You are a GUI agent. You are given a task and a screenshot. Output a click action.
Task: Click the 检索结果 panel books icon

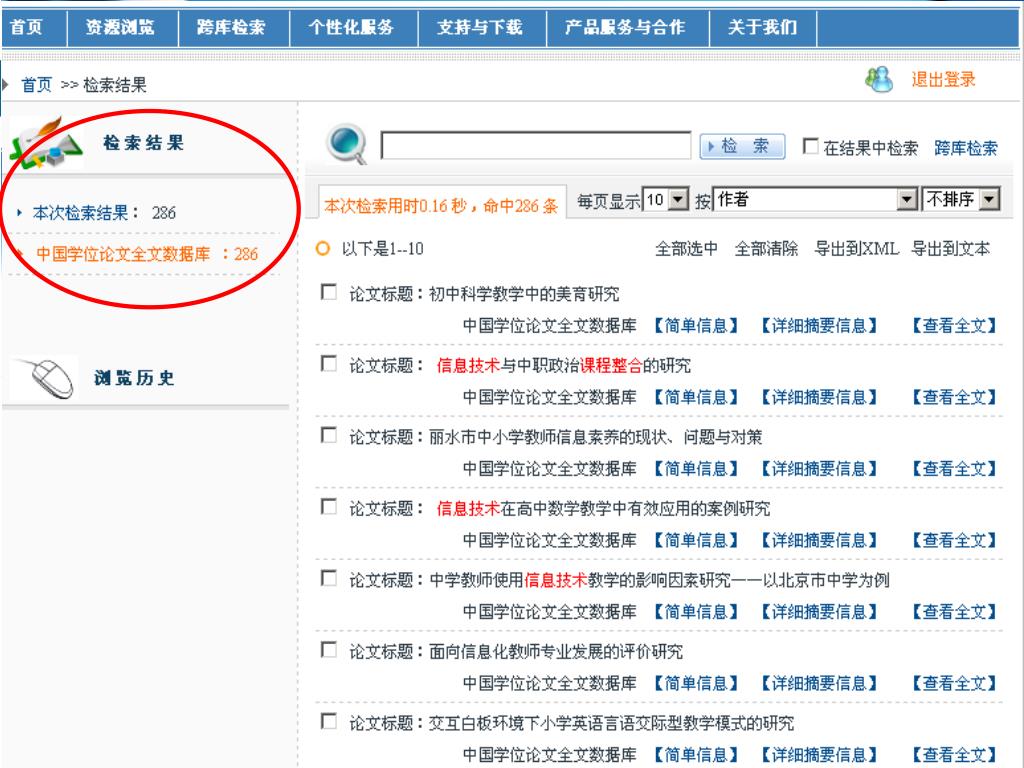tap(44, 144)
